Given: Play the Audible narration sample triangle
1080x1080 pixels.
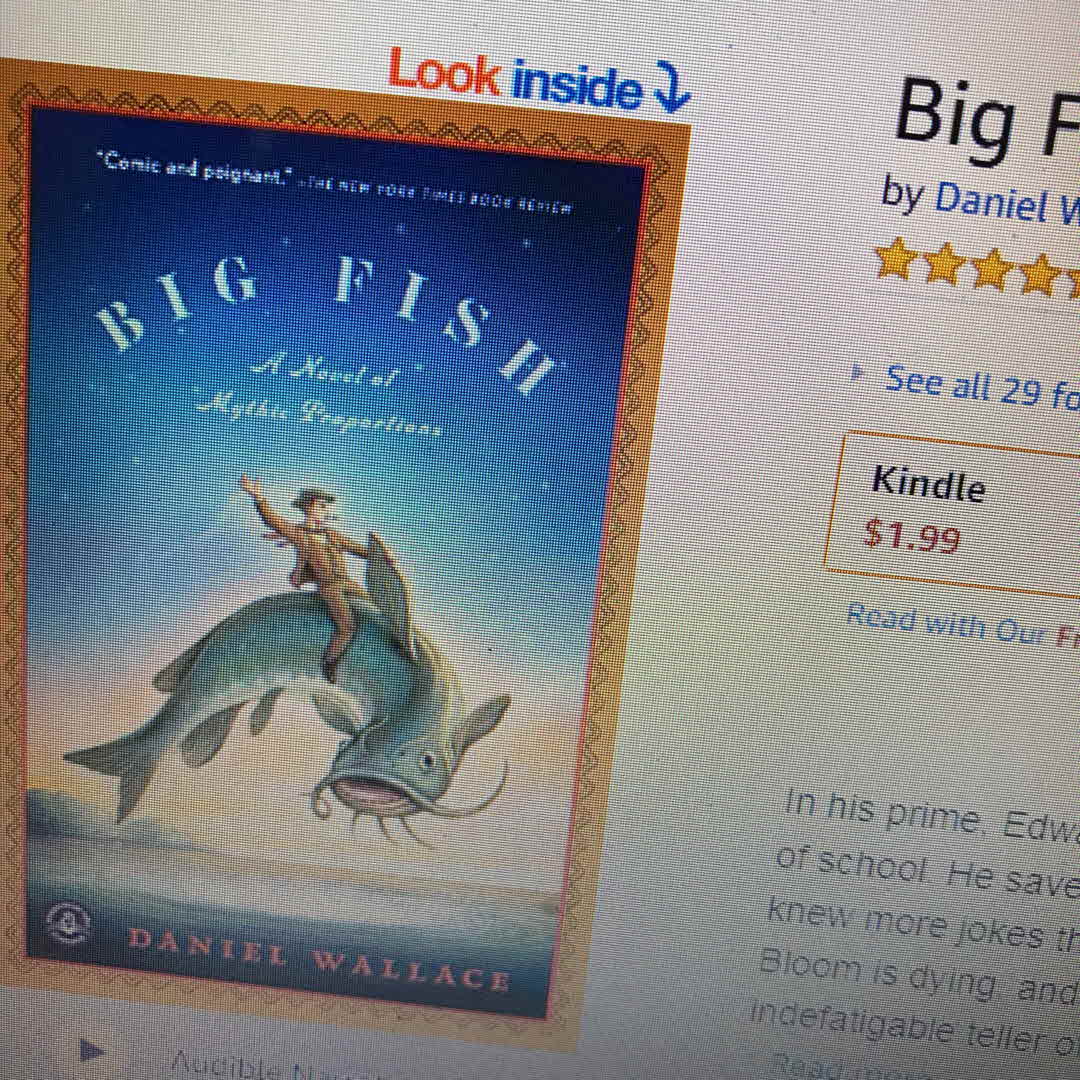Looking at the screenshot, I should [x=92, y=1051].
